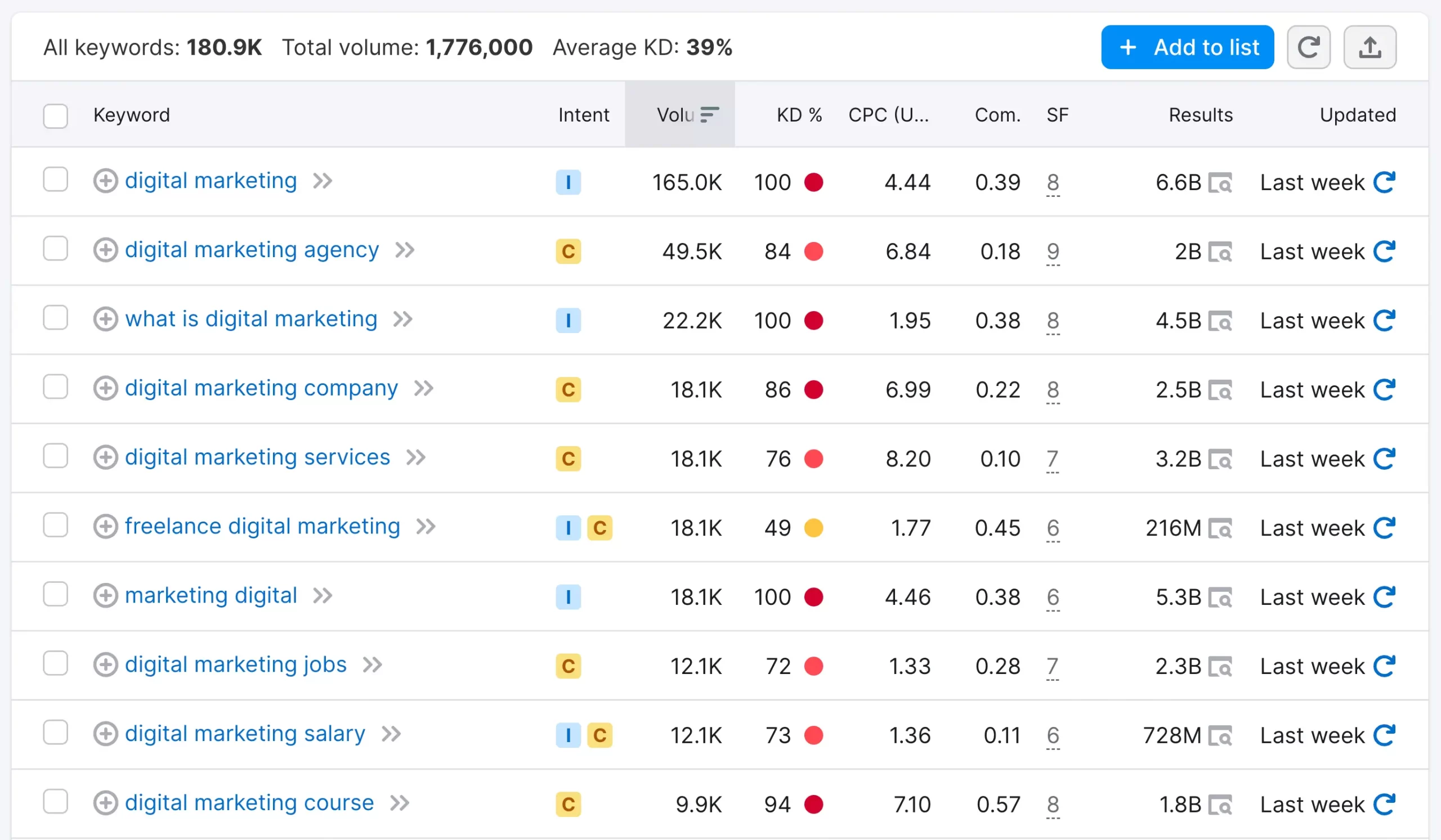Click the Add to list button

click(1187, 47)
